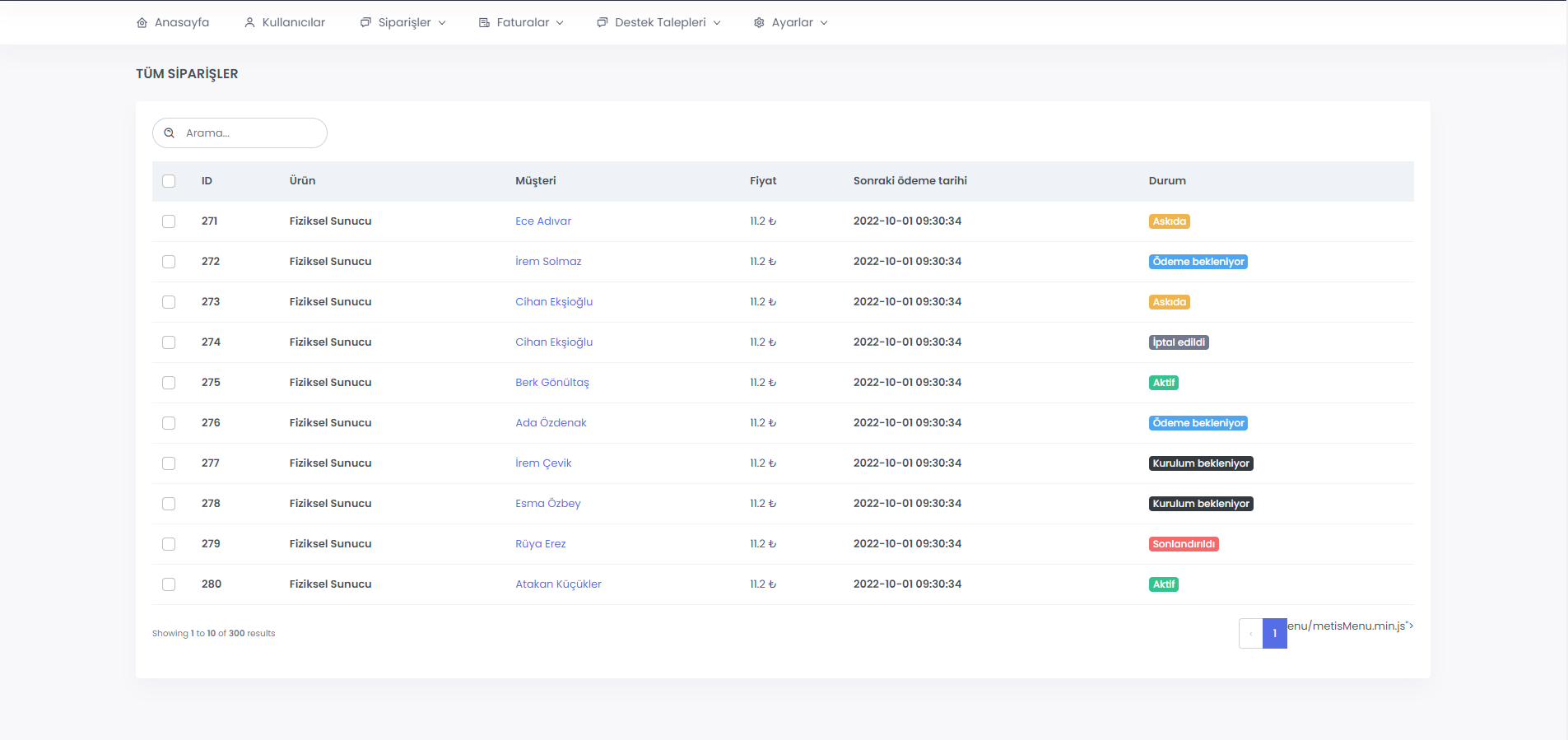
Task: Open customer link İrem Solmaz
Action: coord(548,262)
